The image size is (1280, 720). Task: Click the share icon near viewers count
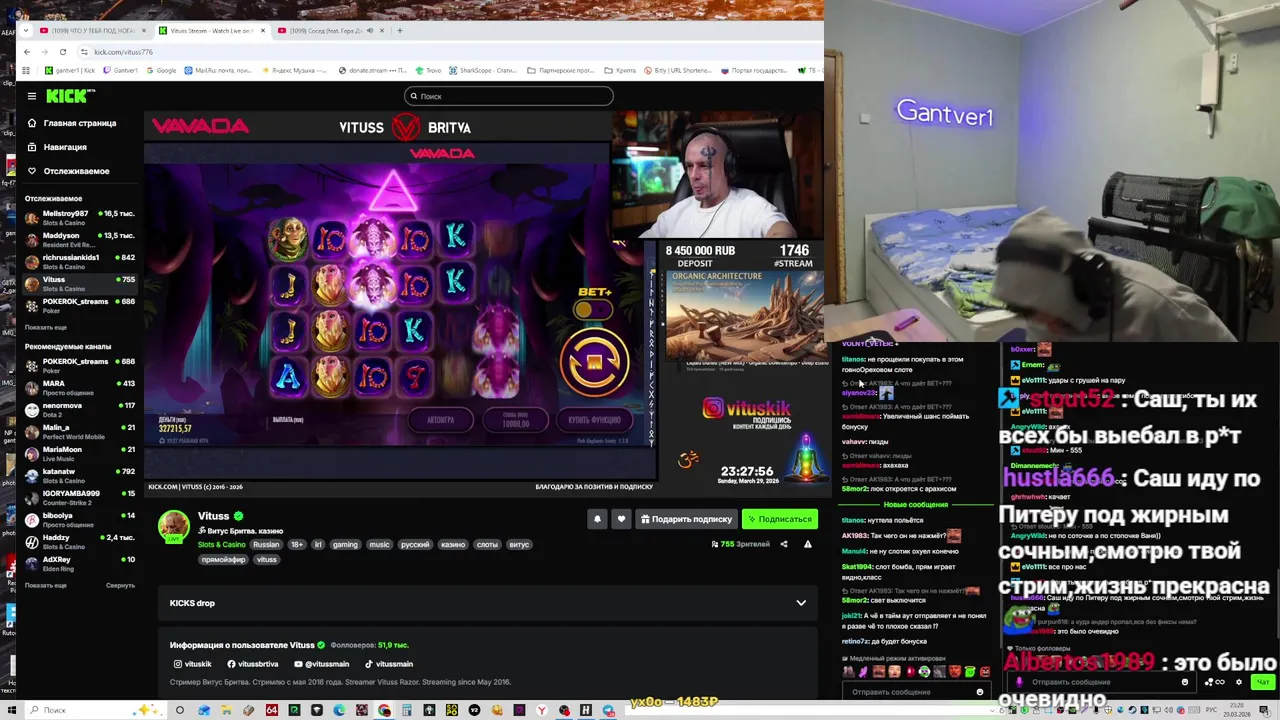pos(783,544)
